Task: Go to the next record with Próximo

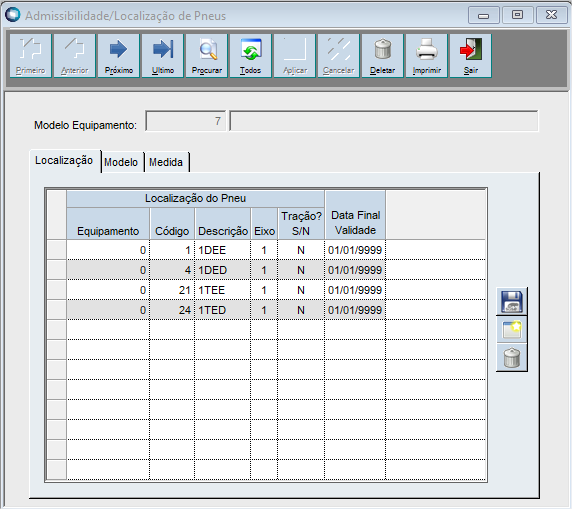Action: click(x=119, y=55)
